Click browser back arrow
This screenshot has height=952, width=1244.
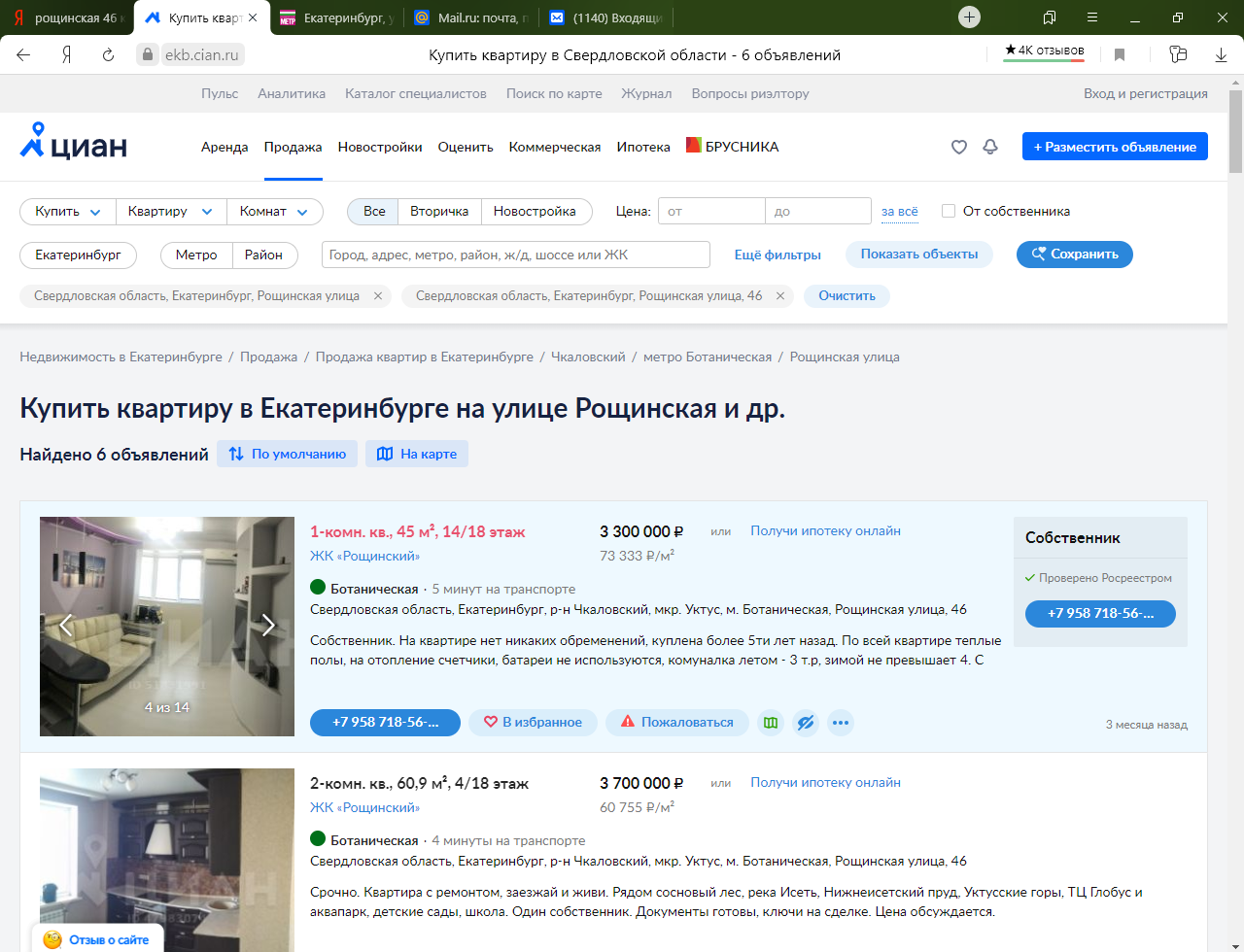click(23, 54)
